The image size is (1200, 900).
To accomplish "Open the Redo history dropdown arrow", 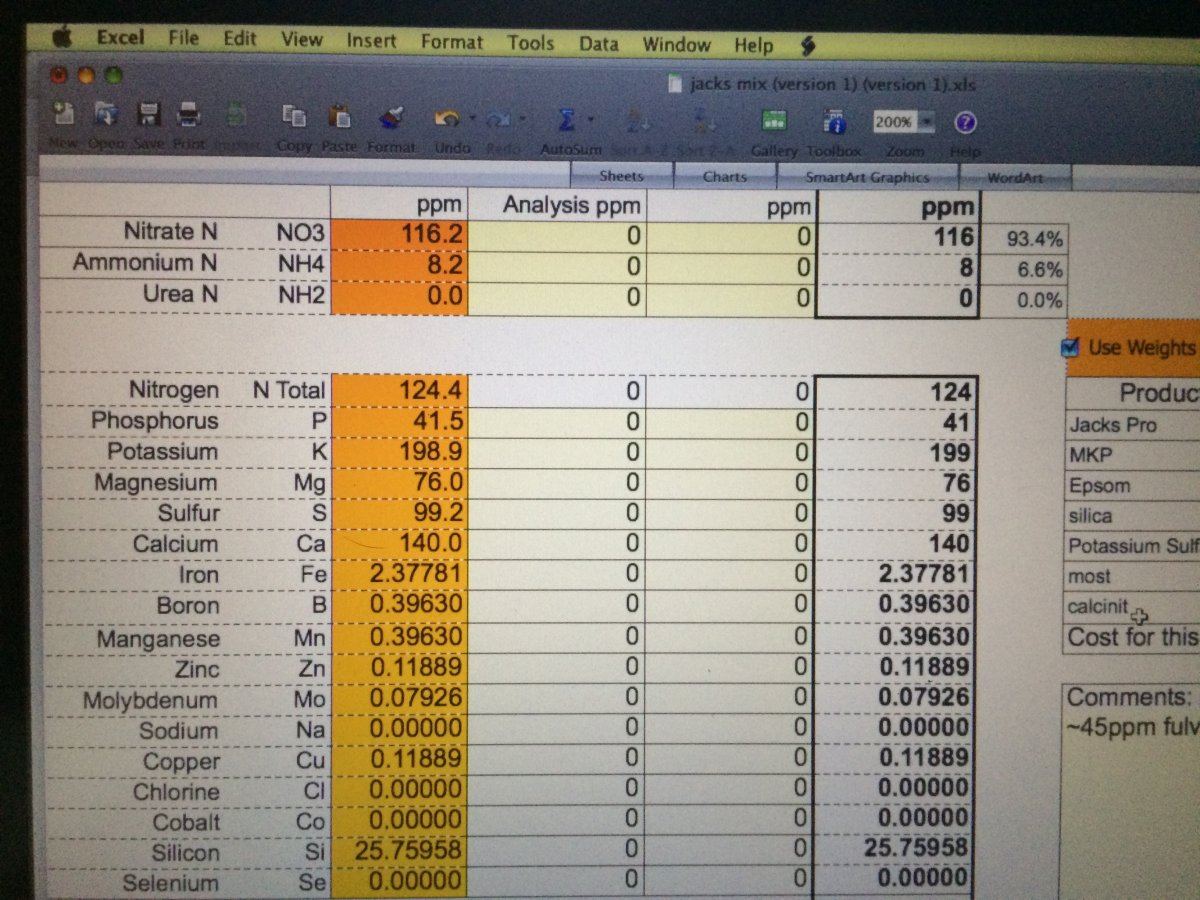I will [523, 121].
